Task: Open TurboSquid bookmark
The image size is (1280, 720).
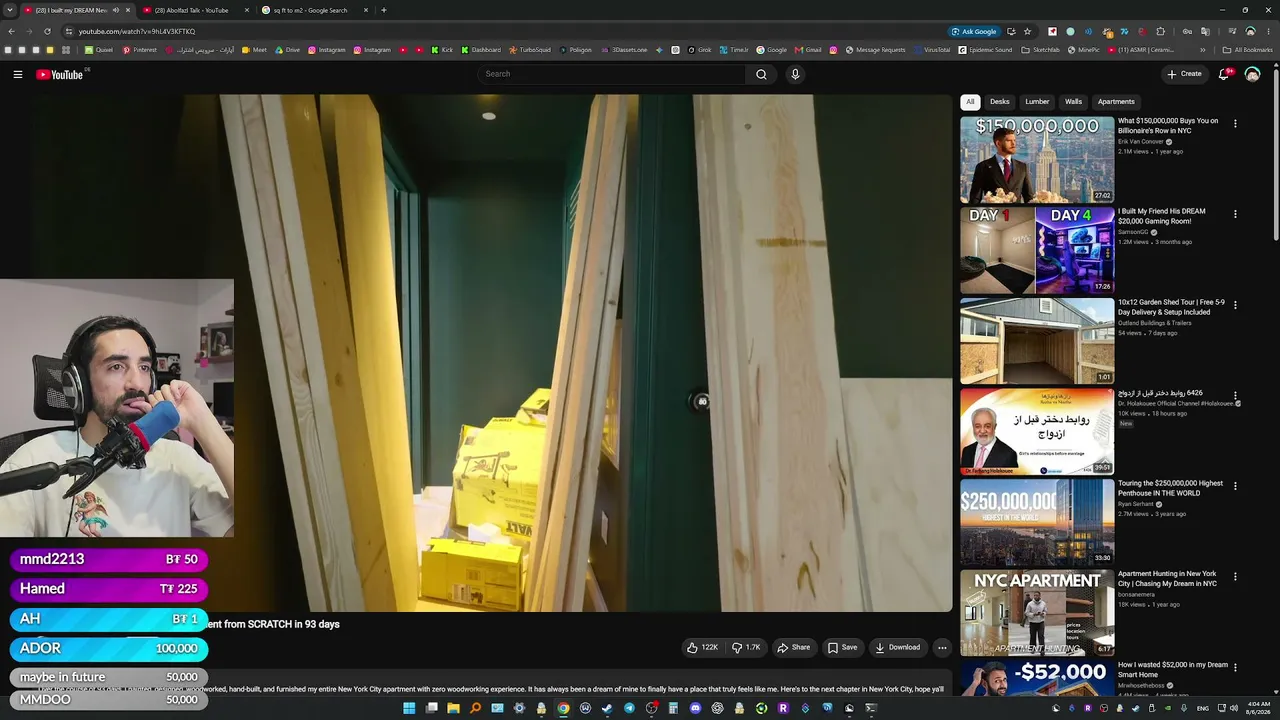Action: tap(529, 50)
